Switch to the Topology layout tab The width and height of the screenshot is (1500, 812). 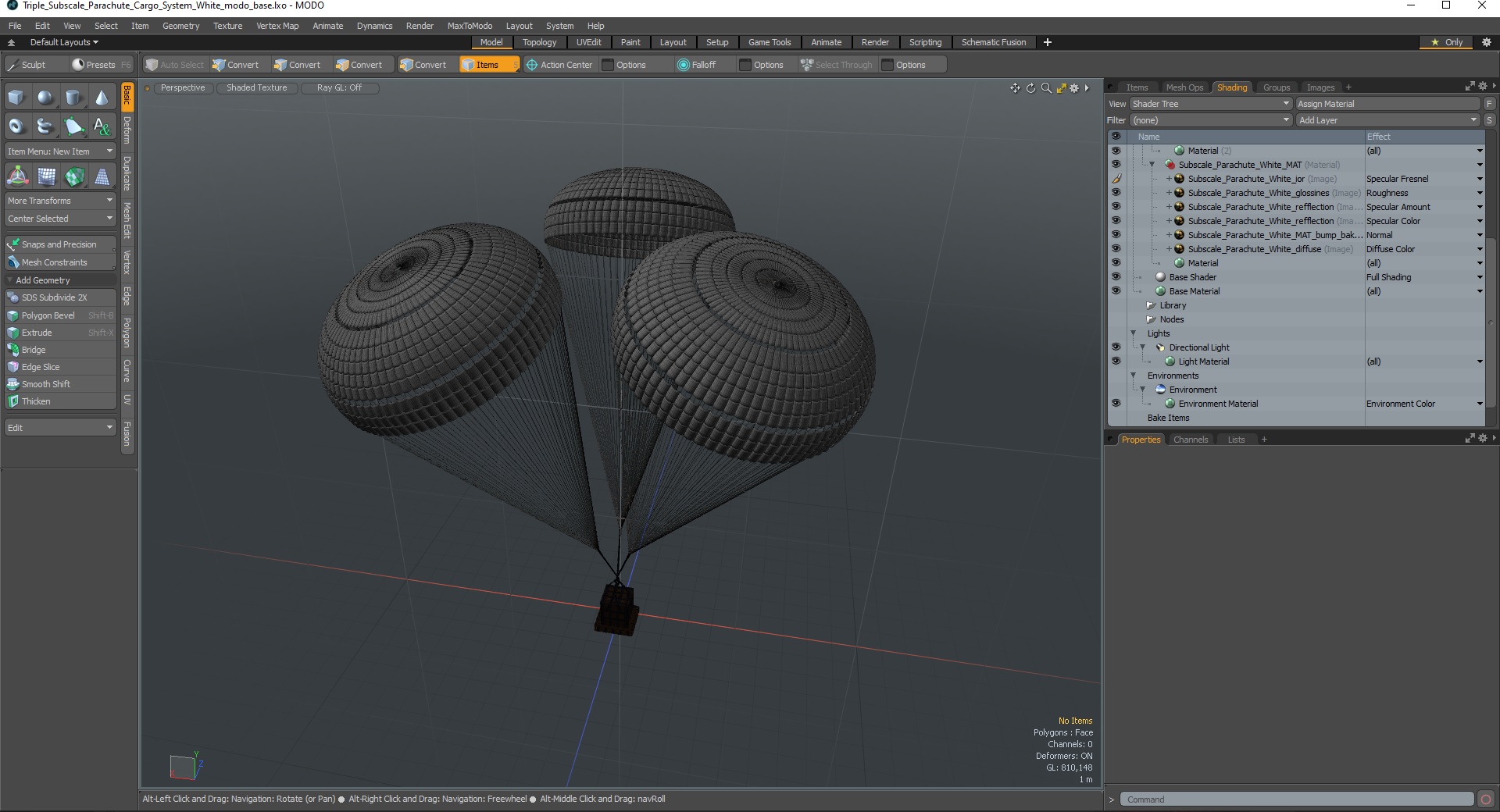tap(539, 42)
